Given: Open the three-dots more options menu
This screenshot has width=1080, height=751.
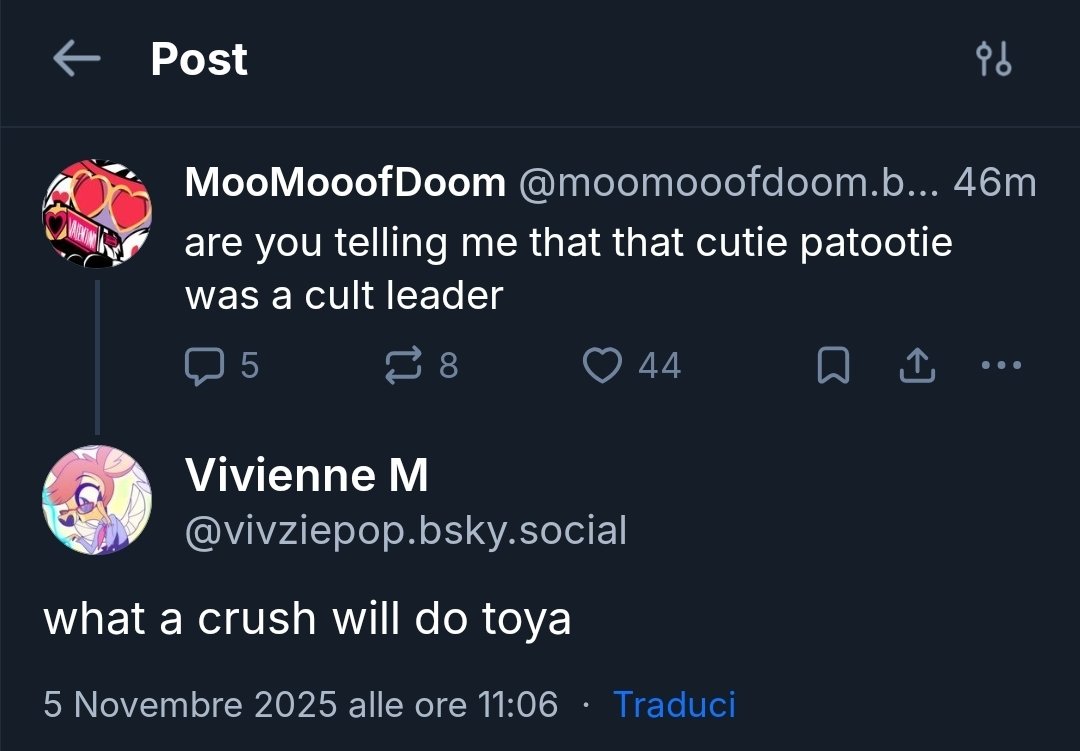Looking at the screenshot, I should (x=1001, y=365).
